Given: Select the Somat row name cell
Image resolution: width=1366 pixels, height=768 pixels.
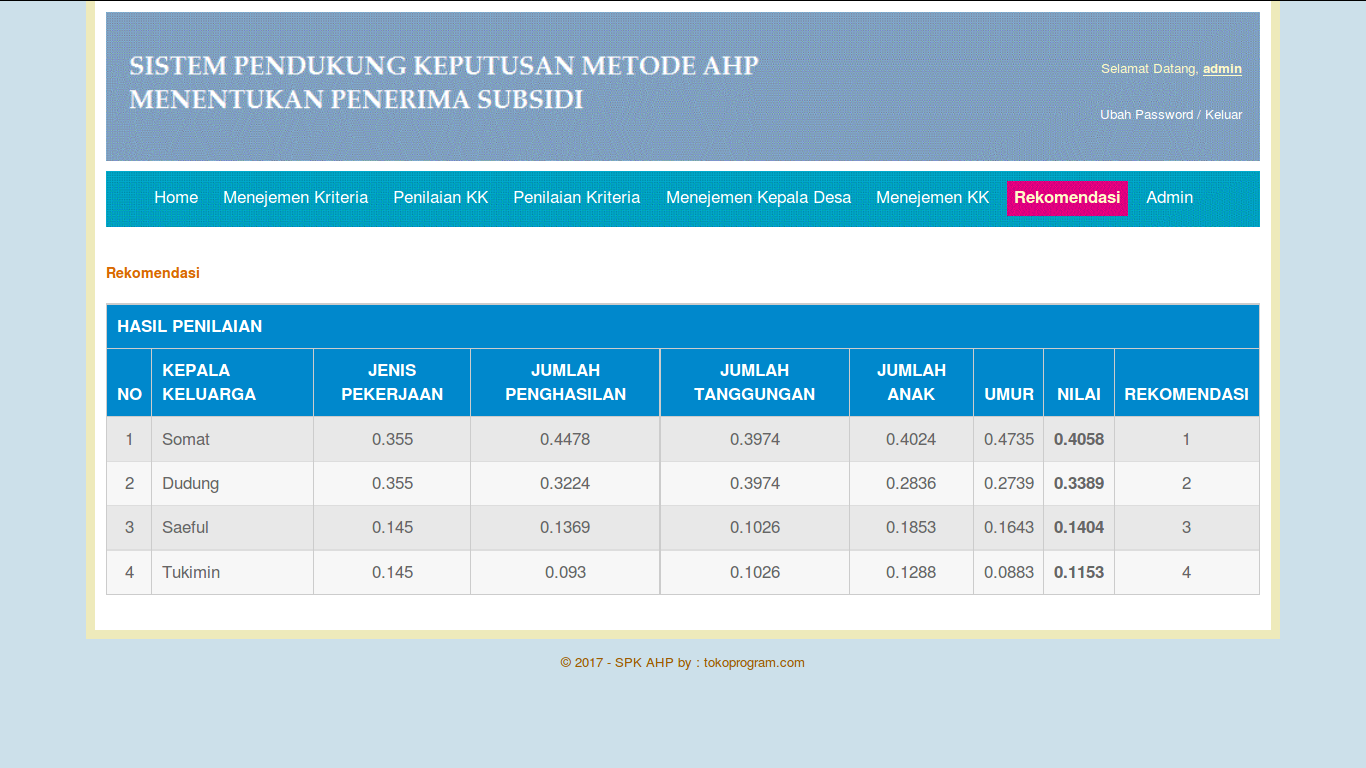Looking at the screenshot, I should (x=186, y=439).
